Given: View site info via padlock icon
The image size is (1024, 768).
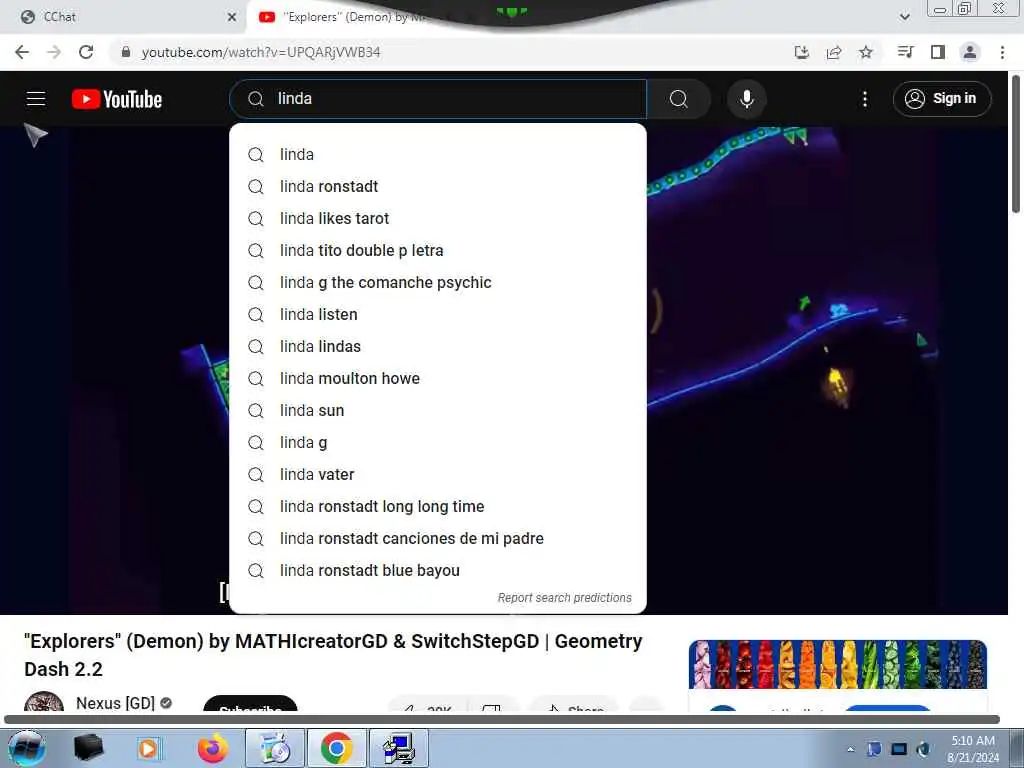Looking at the screenshot, I should pyautogui.click(x=125, y=52).
